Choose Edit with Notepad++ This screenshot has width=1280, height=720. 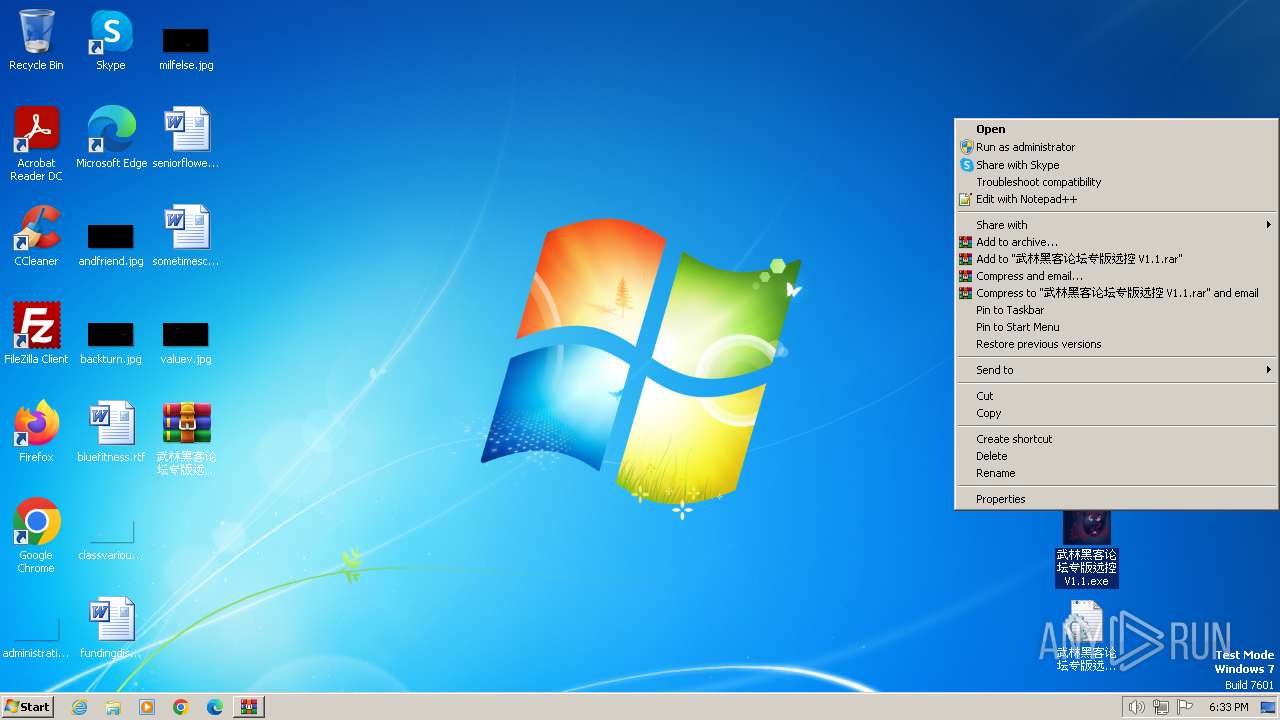click(x=1116, y=199)
